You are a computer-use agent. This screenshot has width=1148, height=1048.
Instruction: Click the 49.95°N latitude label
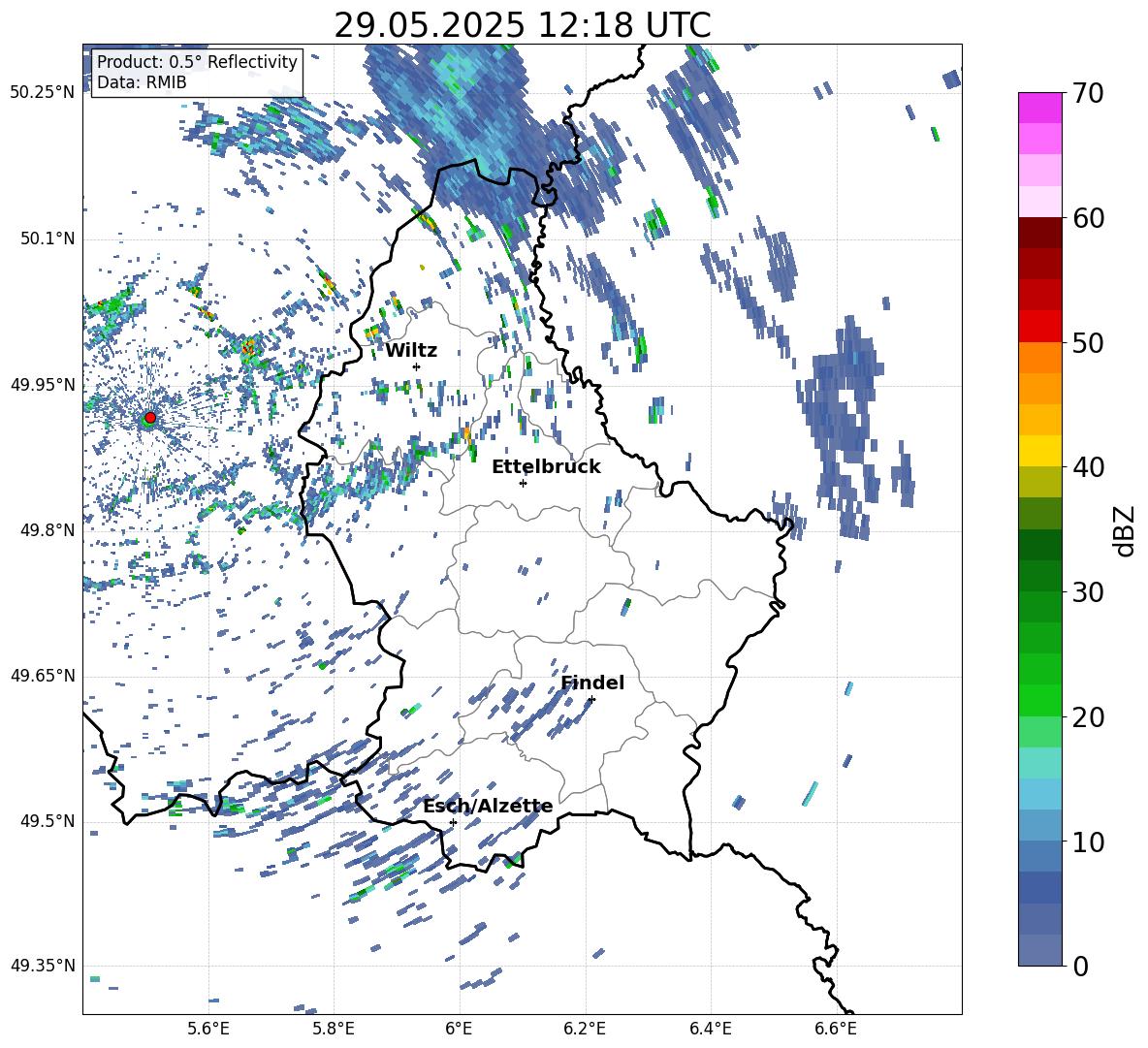[x=43, y=384]
